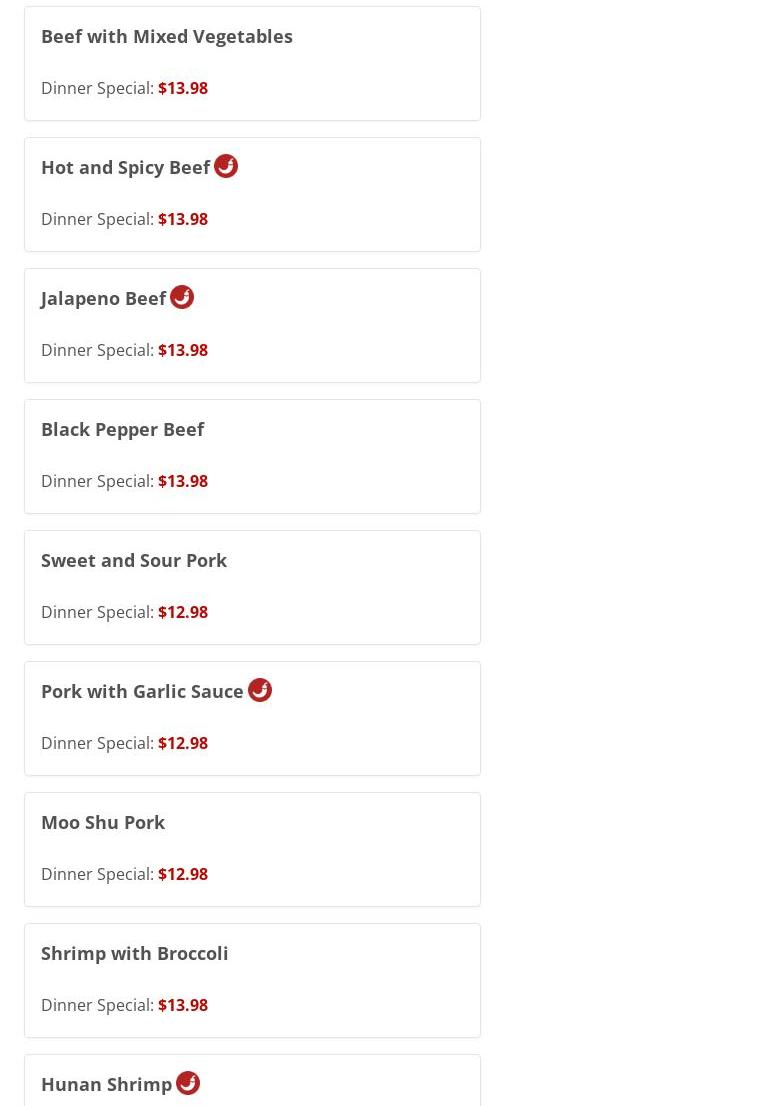Image resolution: width=770 pixels, height=1106 pixels.
Task: Click $13.98 price for Shrimp with Broccoli
Action: pos(183,1005)
